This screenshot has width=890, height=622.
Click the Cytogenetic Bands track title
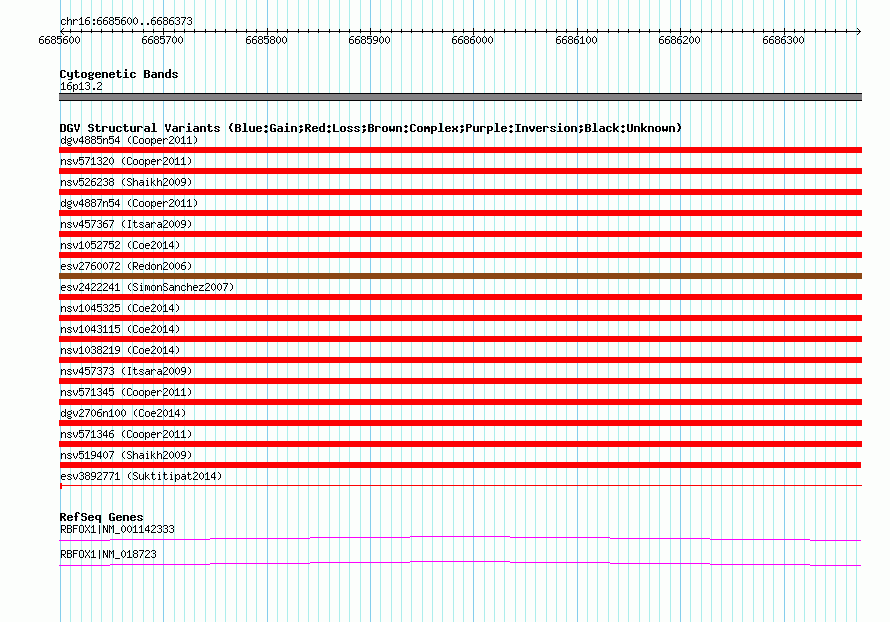tap(119, 74)
